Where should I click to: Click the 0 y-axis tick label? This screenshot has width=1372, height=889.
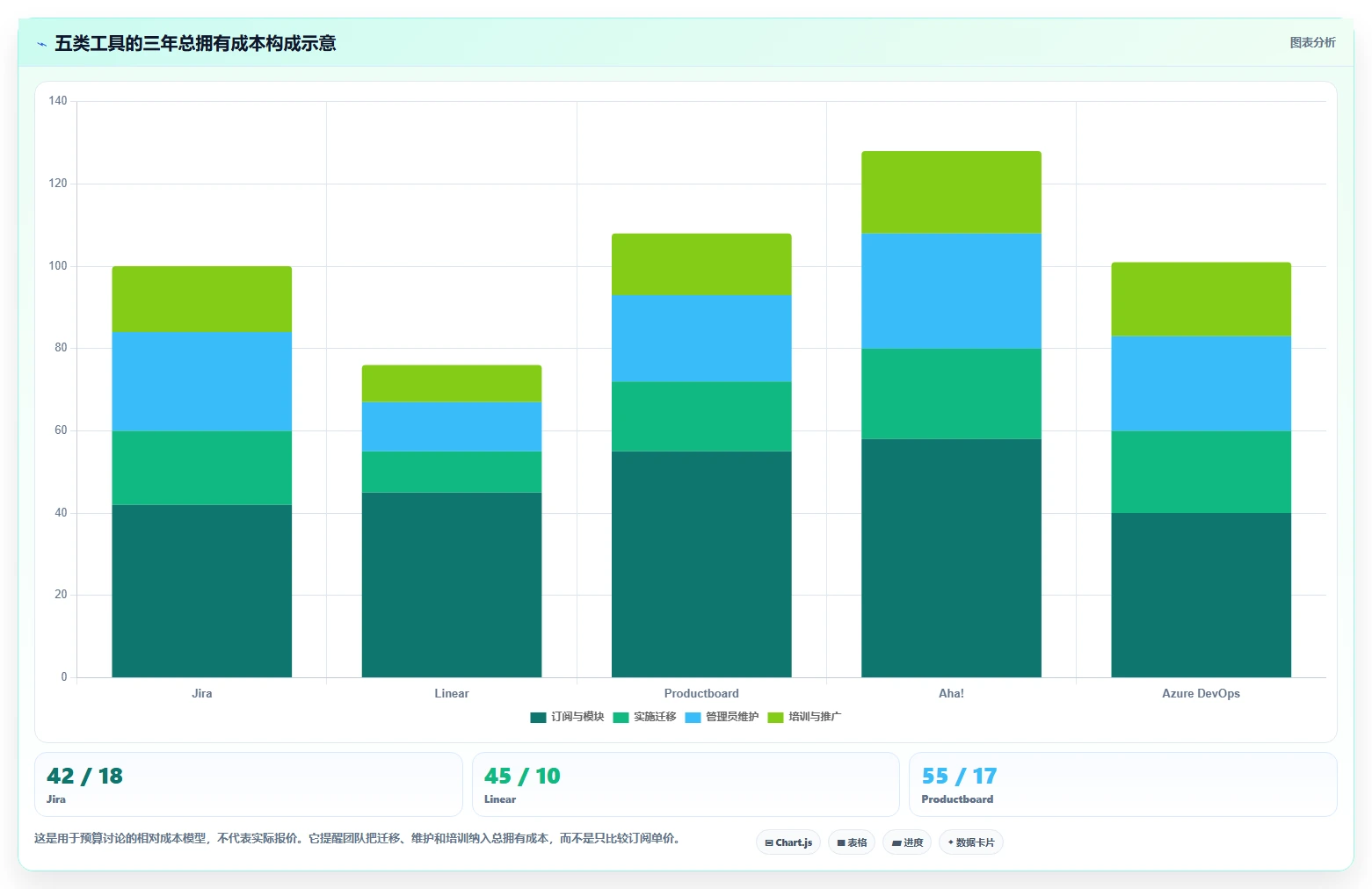tap(64, 677)
